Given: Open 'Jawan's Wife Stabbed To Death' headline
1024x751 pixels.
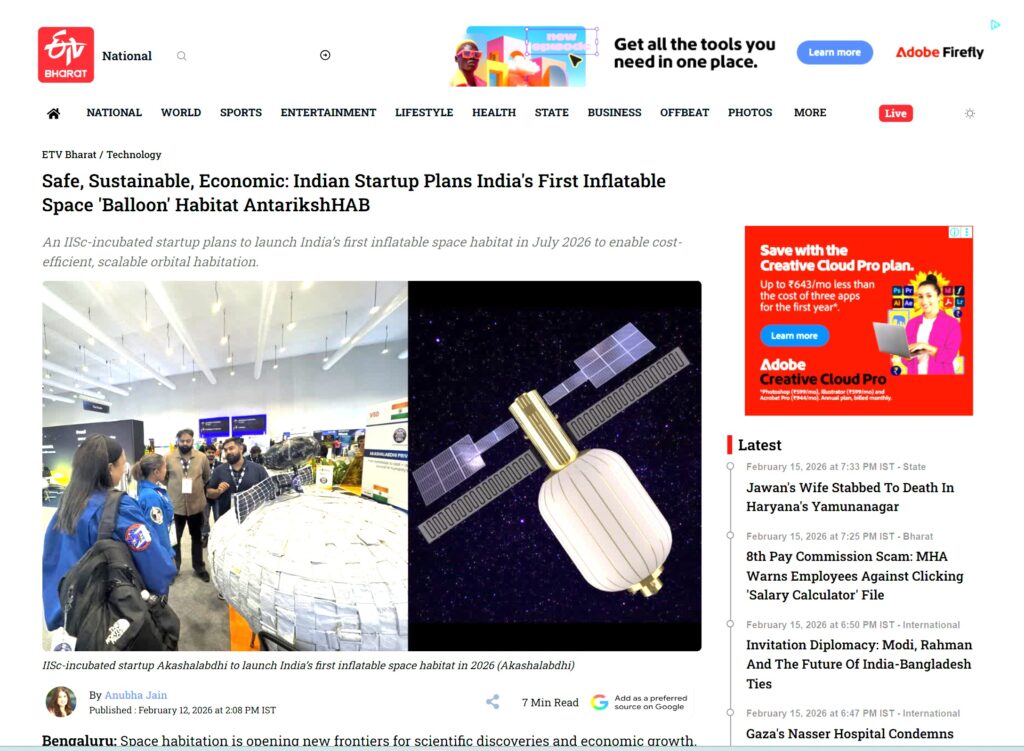Looking at the screenshot, I should pos(850,497).
